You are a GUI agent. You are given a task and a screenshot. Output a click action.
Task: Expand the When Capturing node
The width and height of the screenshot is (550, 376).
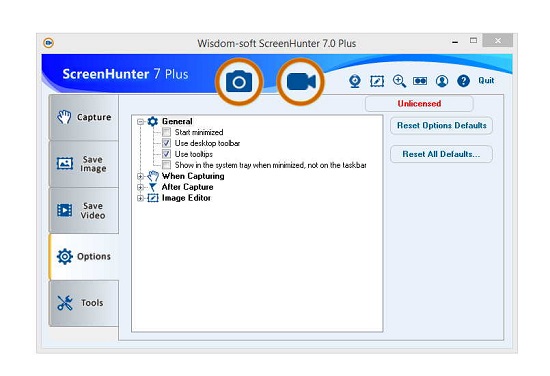(141, 176)
